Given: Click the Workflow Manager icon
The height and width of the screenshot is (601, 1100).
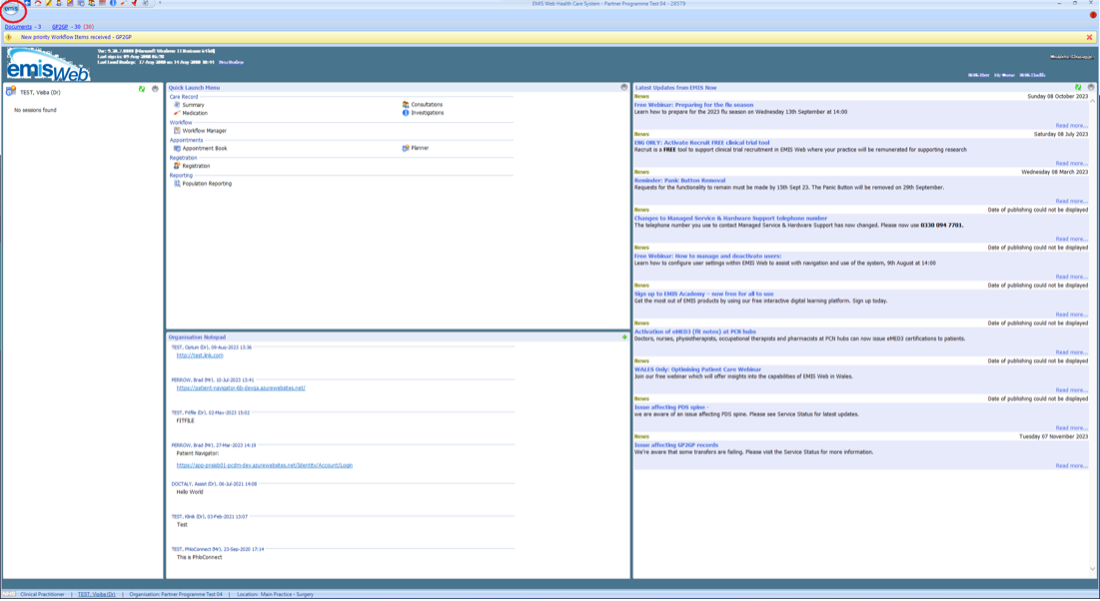Looking at the screenshot, I should pos(177,130).
